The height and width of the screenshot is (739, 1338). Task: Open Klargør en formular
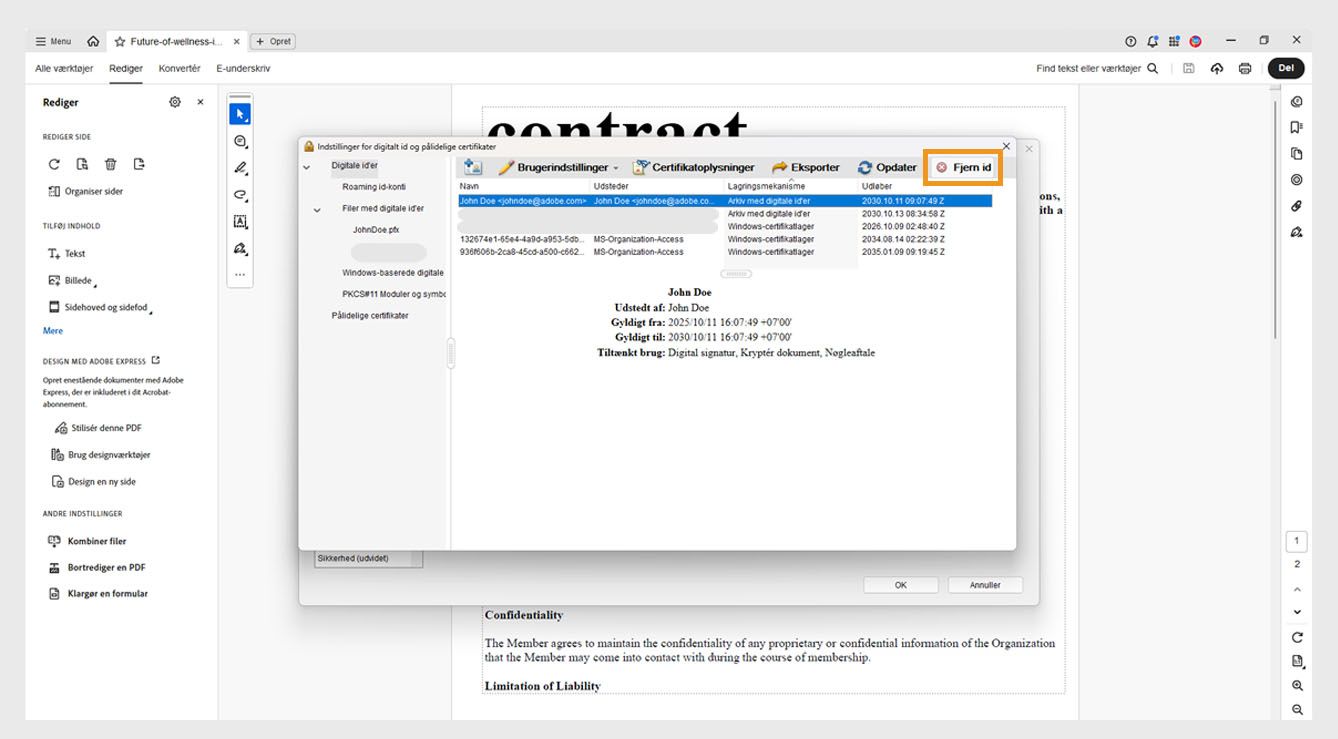tap(97, 594)
